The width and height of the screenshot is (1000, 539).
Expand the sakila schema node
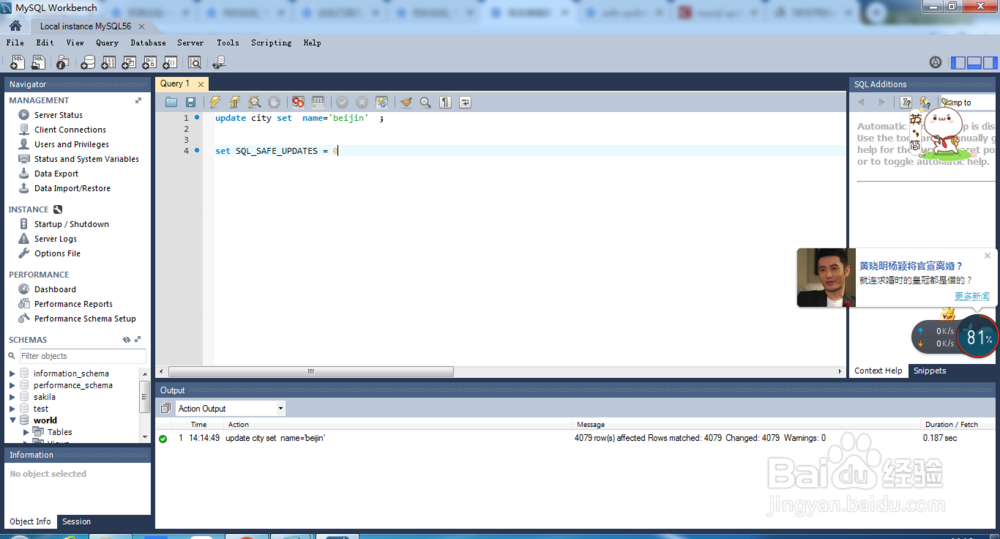(x=12, y=397)
